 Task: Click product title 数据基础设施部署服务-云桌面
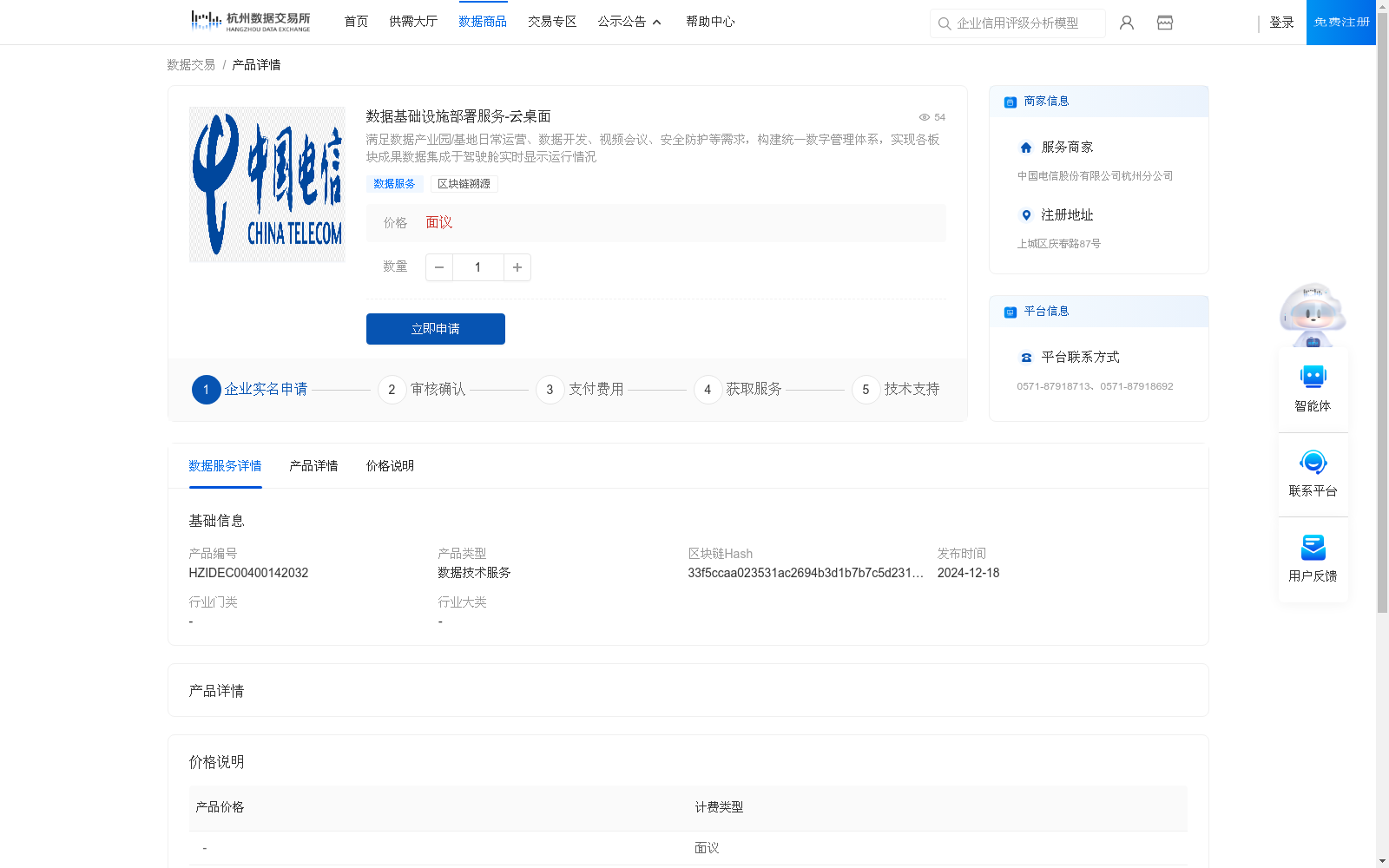pyautogui.click(x=458, y=116)
